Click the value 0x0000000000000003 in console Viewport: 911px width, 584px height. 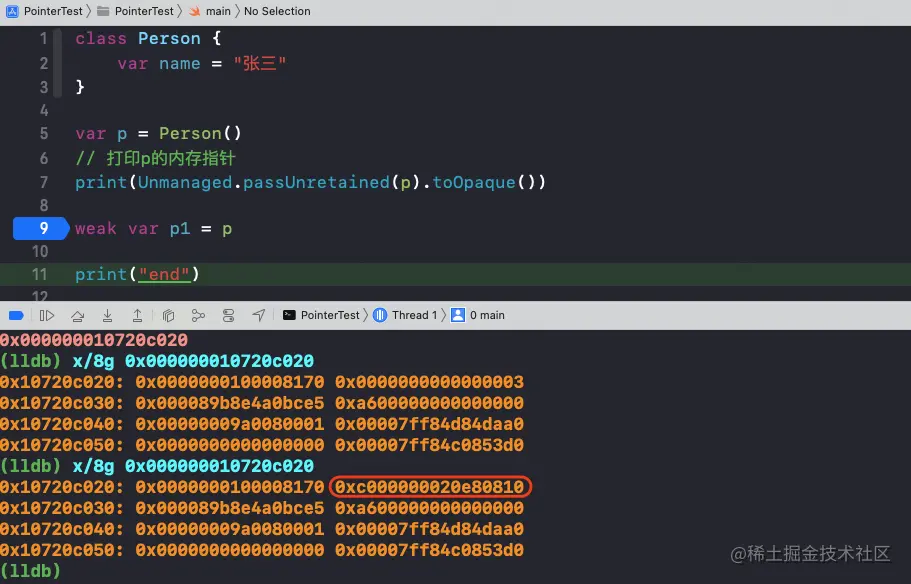[x=429, y=382]
